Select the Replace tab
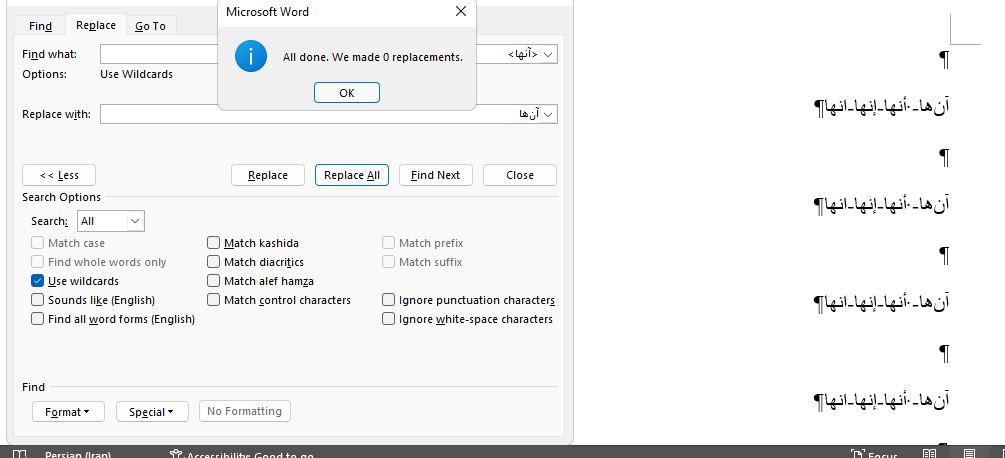Viewport: 1005px width, 458px height. tap(96, 25)
